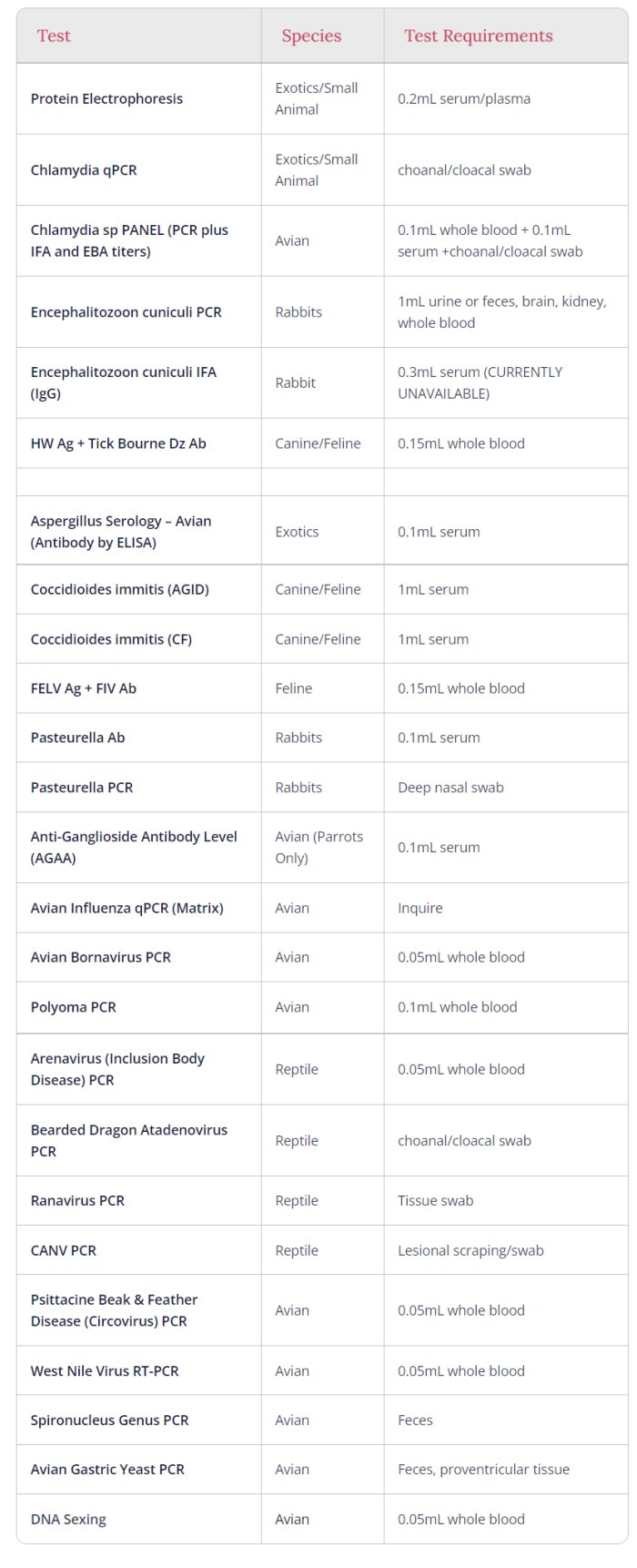Click the Inquire requirement for Avian Influenza
This screenshot has height=1568, width=637.
pyautogui.click(x=420, y=908)
